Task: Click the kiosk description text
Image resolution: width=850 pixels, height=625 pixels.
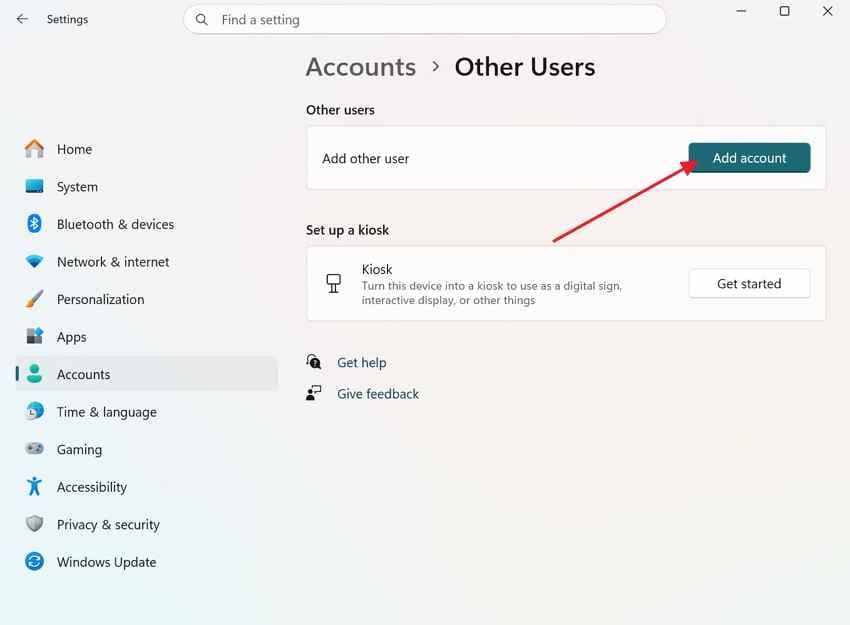Action: [x=492, y=293]
